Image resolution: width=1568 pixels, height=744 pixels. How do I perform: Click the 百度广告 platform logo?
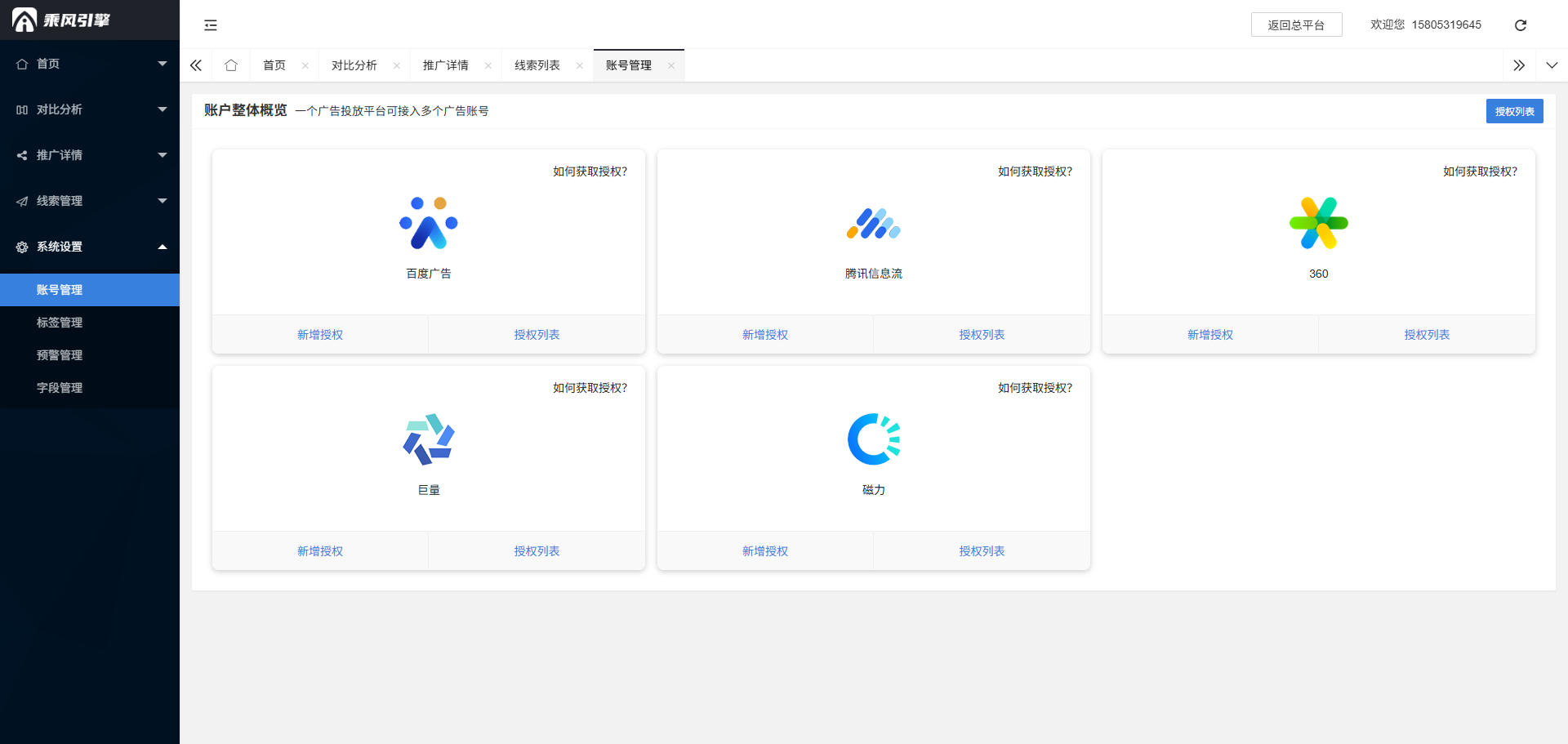(x=429, y=223)
